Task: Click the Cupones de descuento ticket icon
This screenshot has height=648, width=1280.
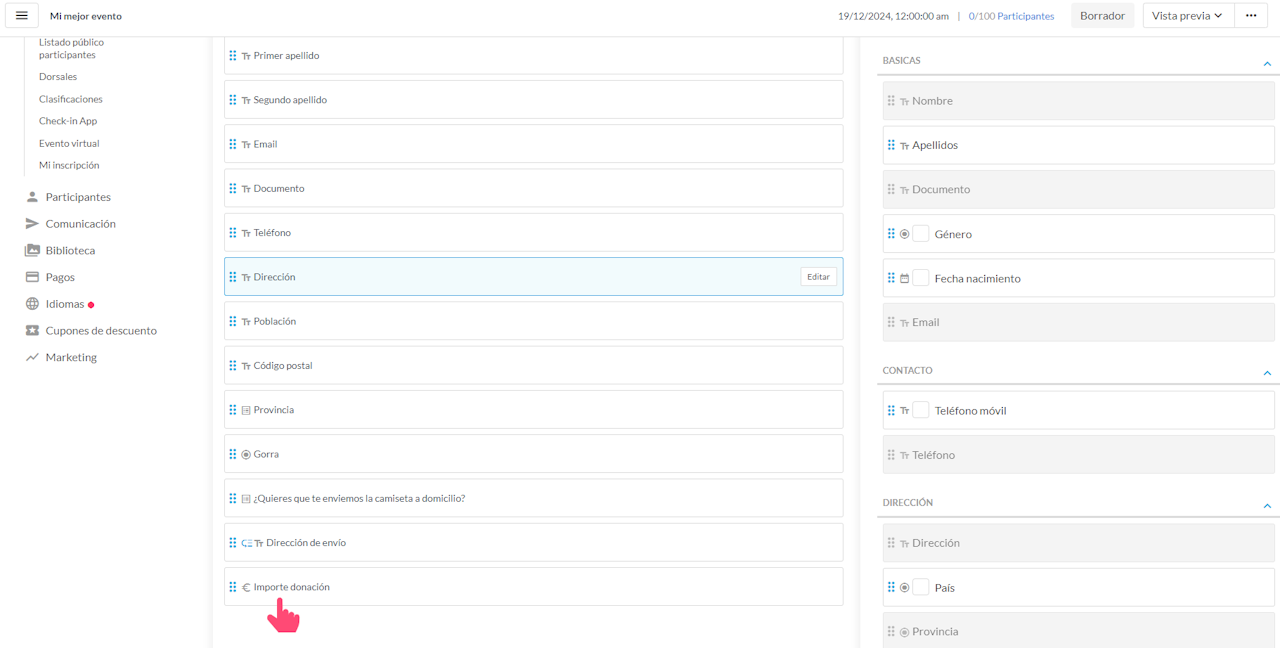Action: tap(32, 331)
